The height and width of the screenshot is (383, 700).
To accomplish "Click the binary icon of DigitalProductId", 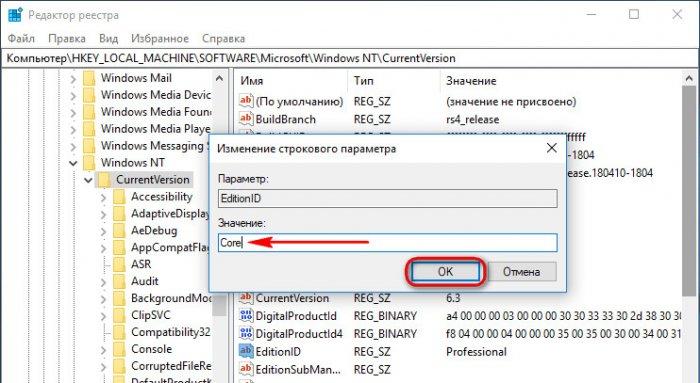I will (x=246, y=316).
